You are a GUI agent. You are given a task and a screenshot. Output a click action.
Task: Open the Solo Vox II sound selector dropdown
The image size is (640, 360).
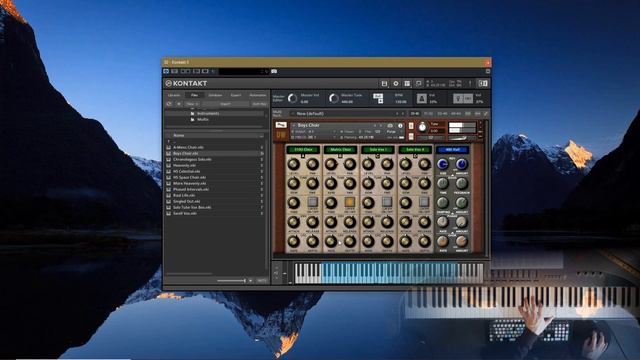coord(415,150)
